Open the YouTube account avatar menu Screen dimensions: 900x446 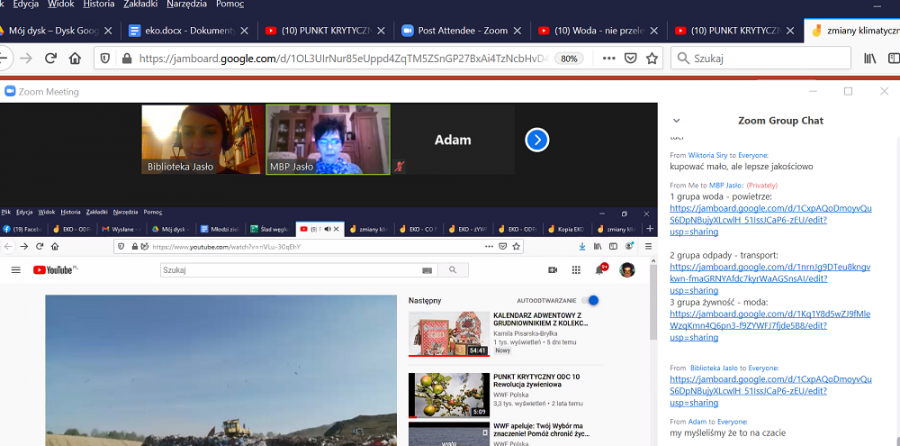point(627,270)
